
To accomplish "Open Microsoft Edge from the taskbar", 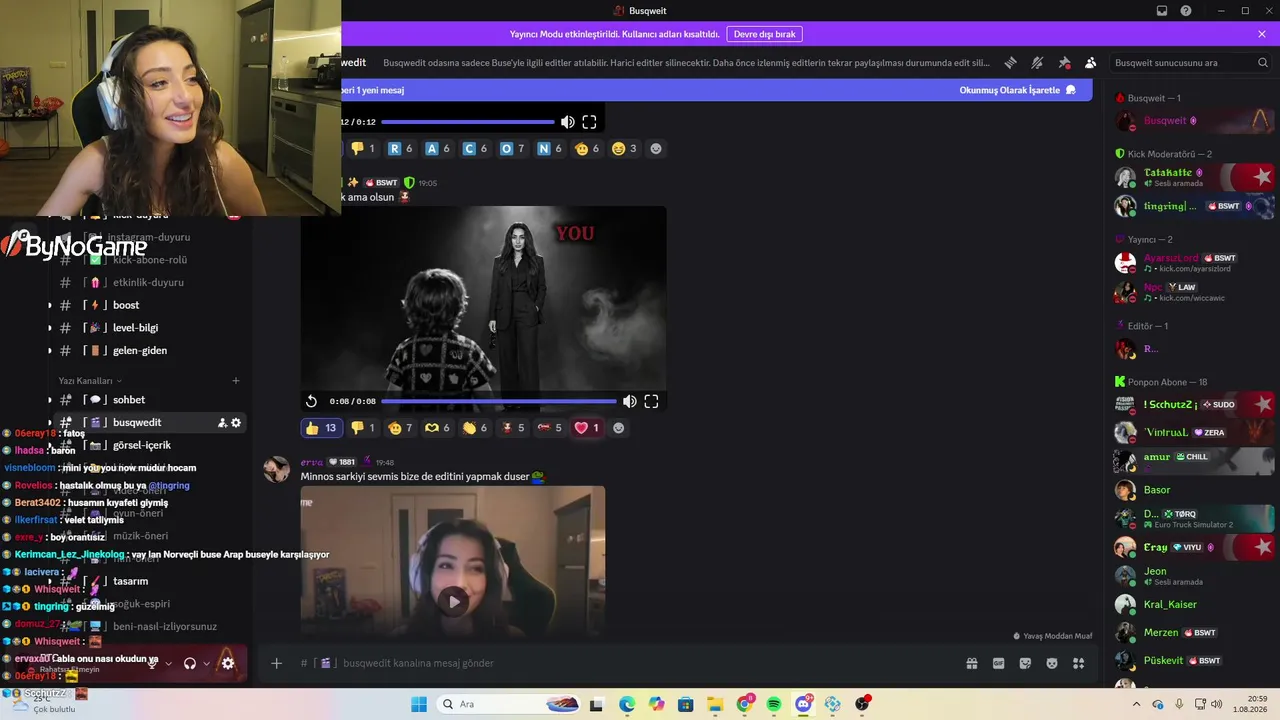I will coord(626,704).
